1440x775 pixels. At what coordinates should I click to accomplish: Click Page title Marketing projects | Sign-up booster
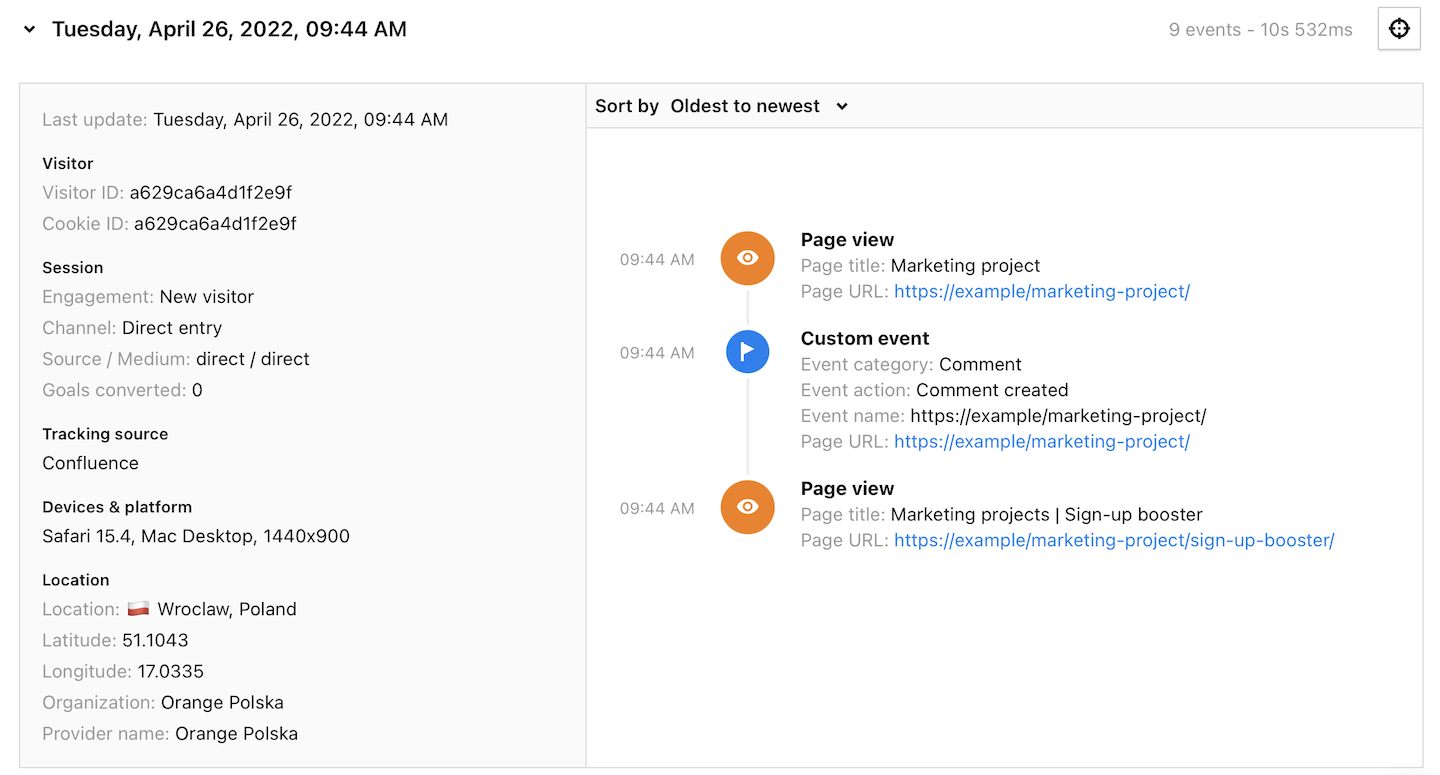point(1047,515)
